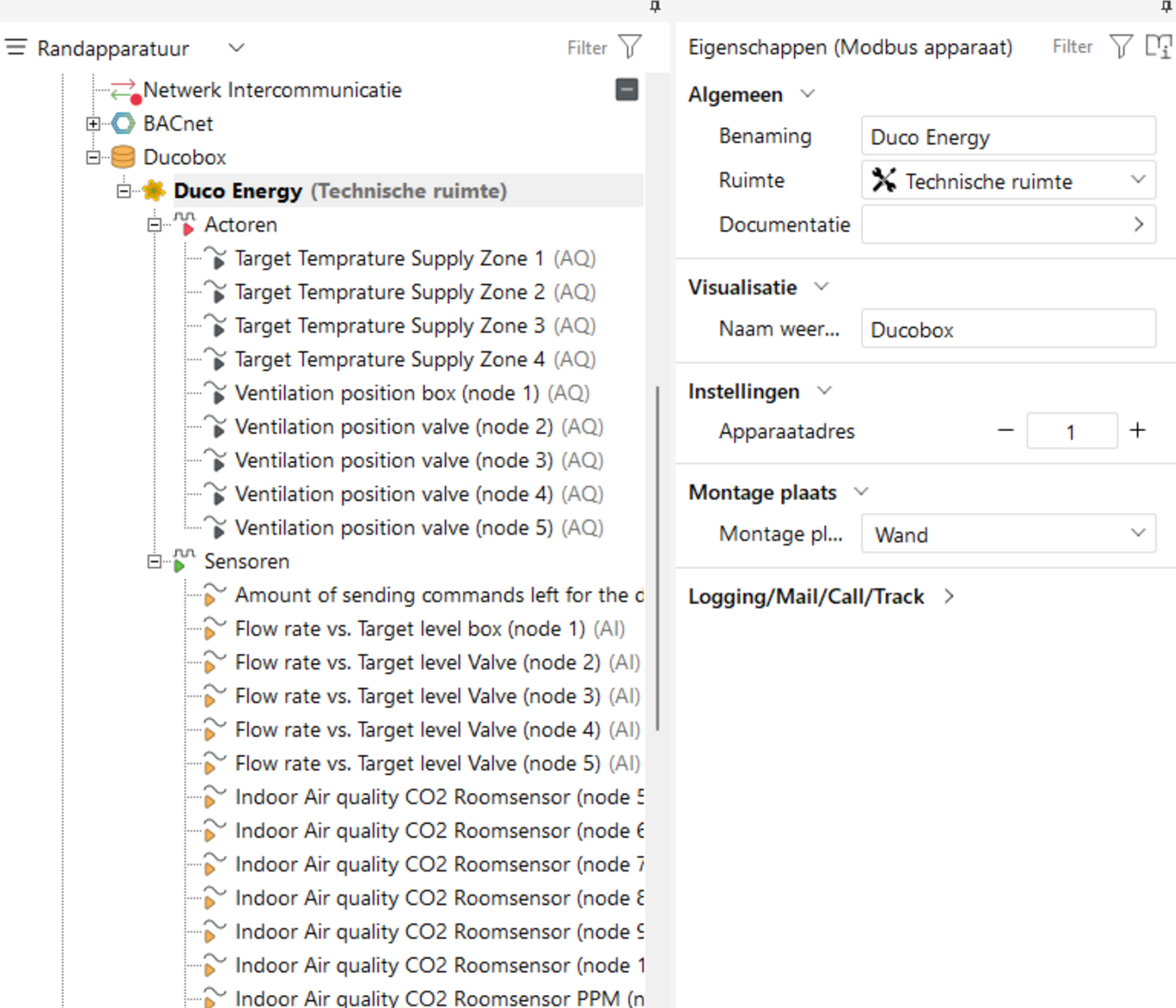This screenshot has height=1008, width=1176.
Task: Expand the Logging/Mail/Call/Track section
Action: coord(949,596)
